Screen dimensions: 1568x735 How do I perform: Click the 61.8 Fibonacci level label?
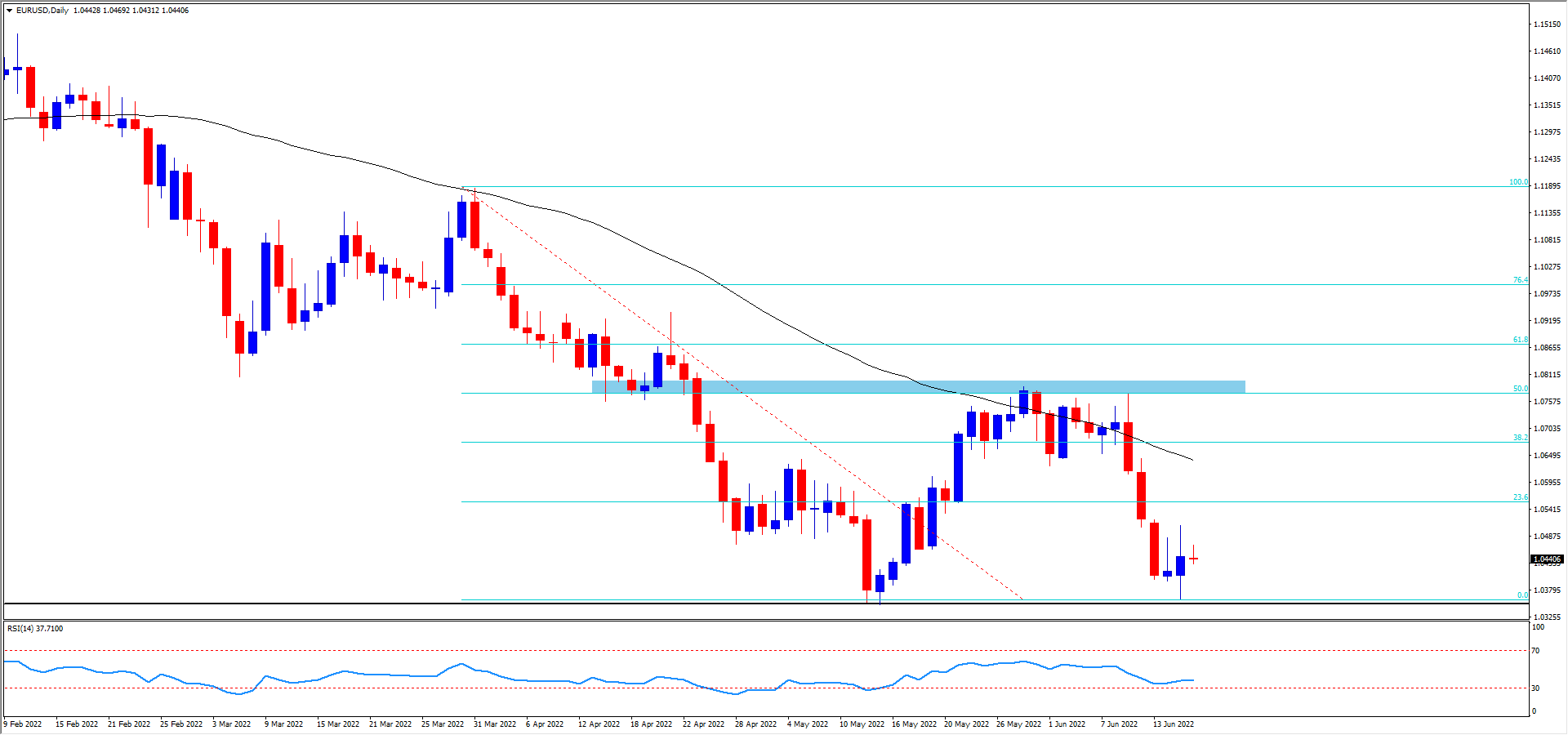pos(1520,340)
